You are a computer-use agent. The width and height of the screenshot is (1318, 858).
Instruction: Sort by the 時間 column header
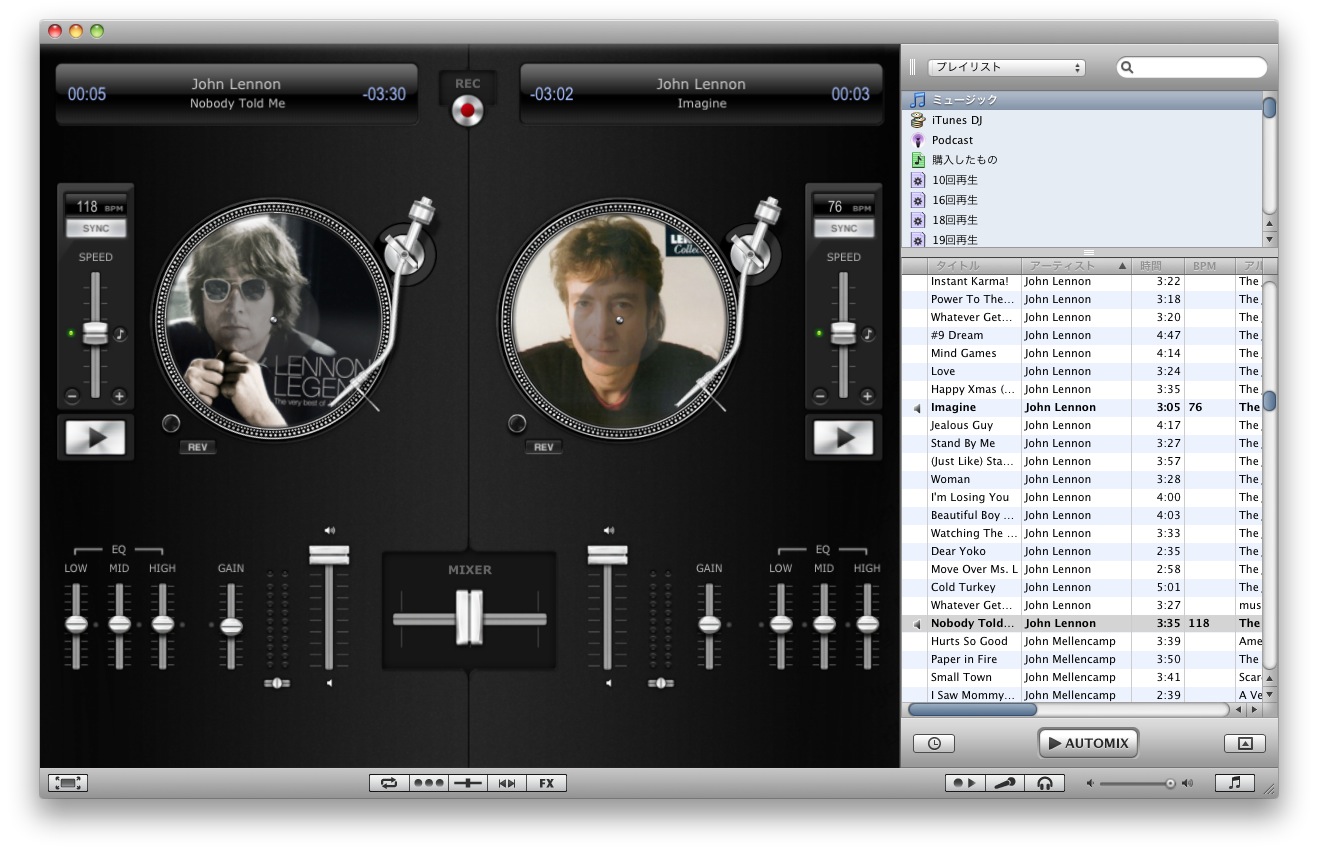[x=1158, y=266]
